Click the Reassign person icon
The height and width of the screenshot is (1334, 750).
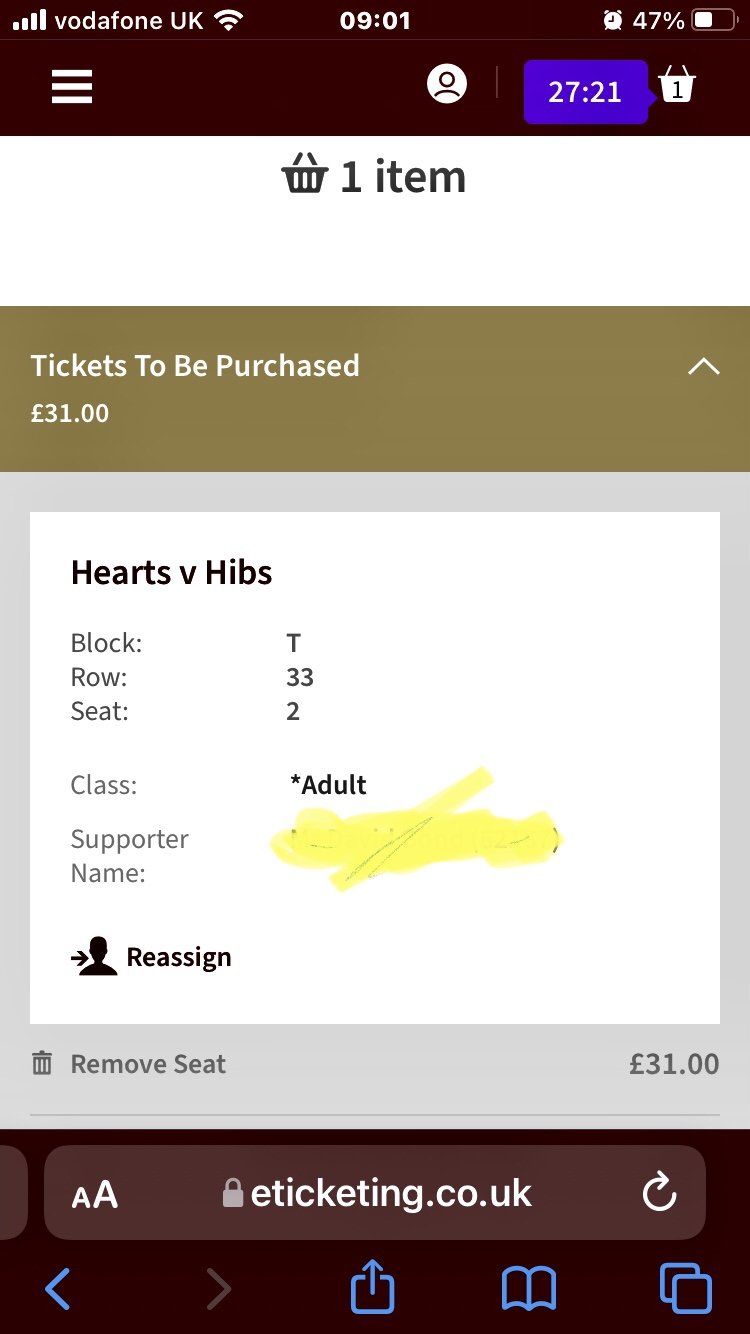click(93, 955)
